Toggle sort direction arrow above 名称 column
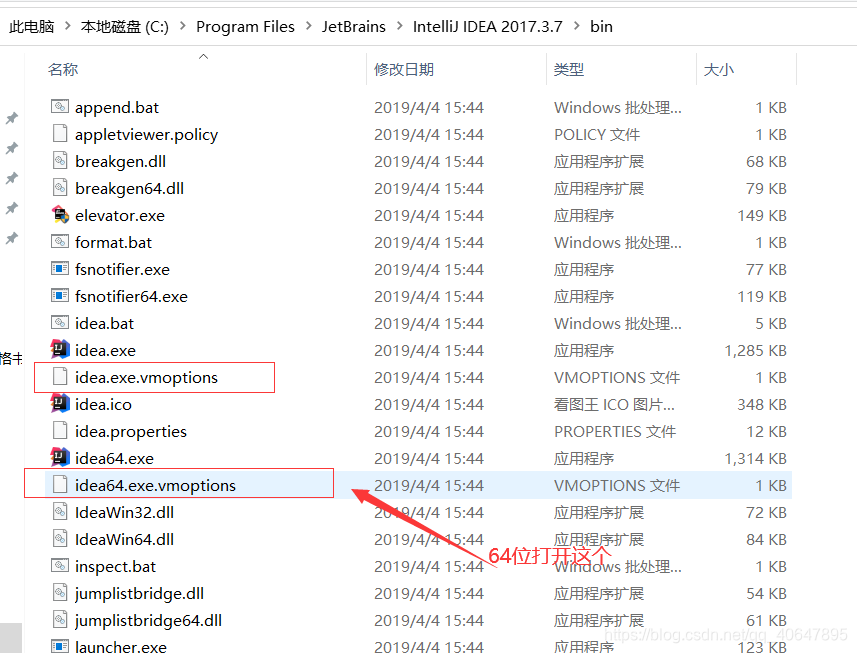The width and height of the screenshot is (857, 653). click(x=203, y=56)
